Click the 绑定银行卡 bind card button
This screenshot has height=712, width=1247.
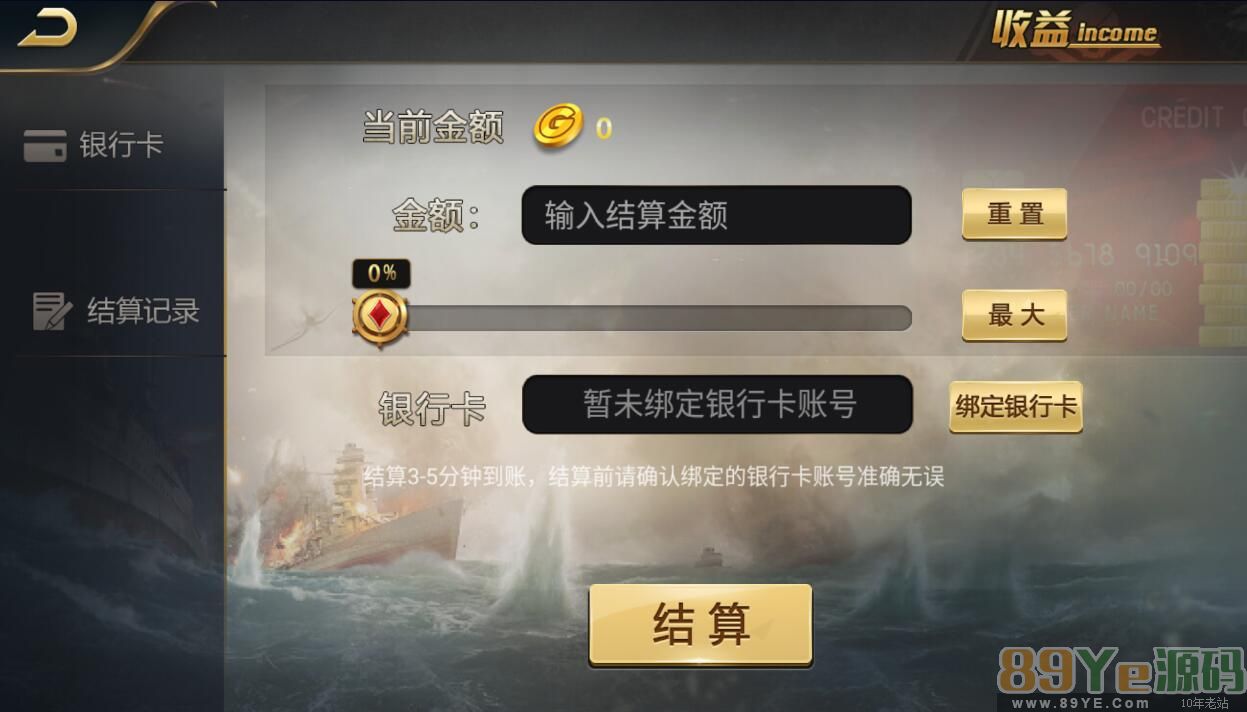[x=1015, y=407]
